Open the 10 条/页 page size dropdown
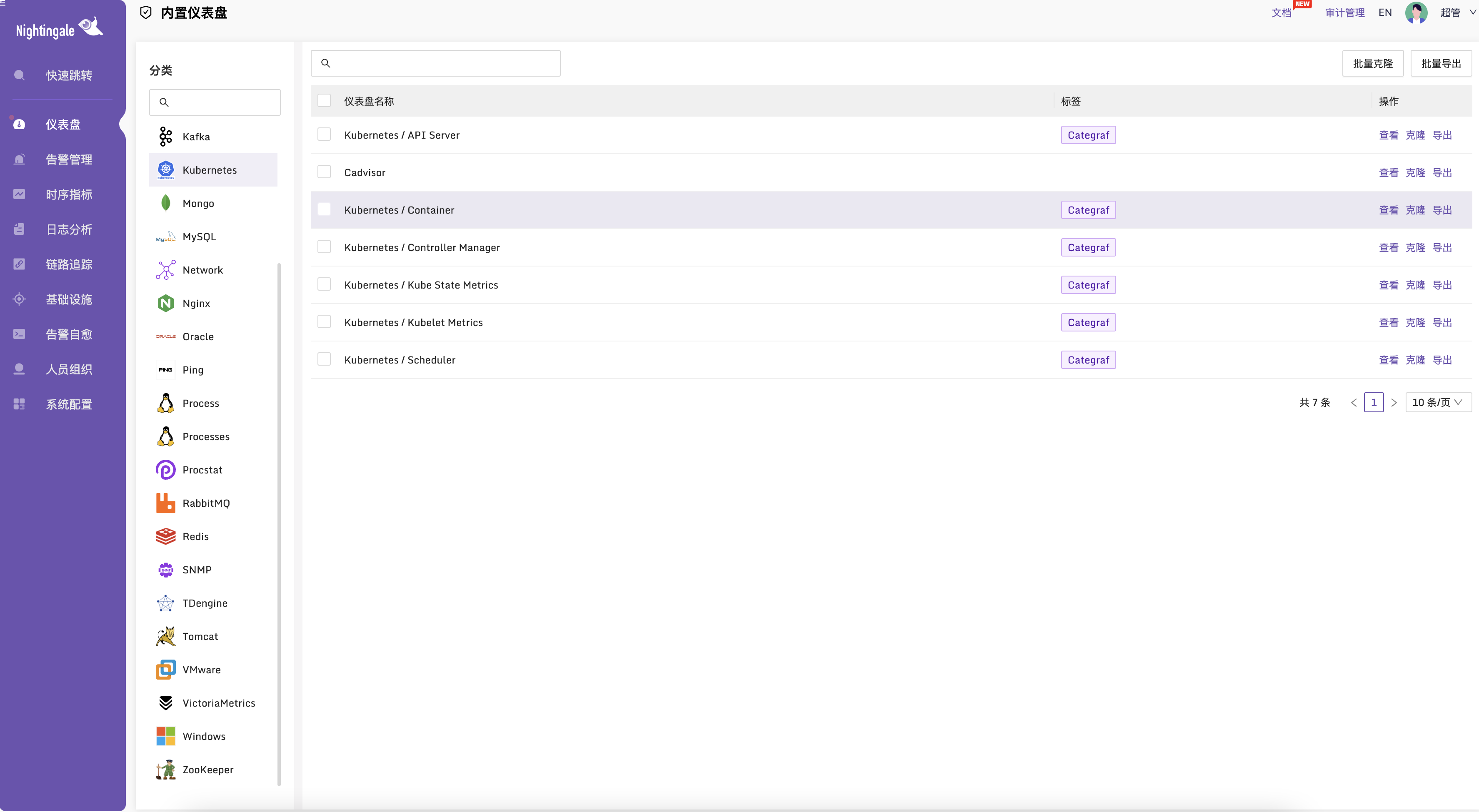The image size is (1479, 812). [x=1438, y=402]
